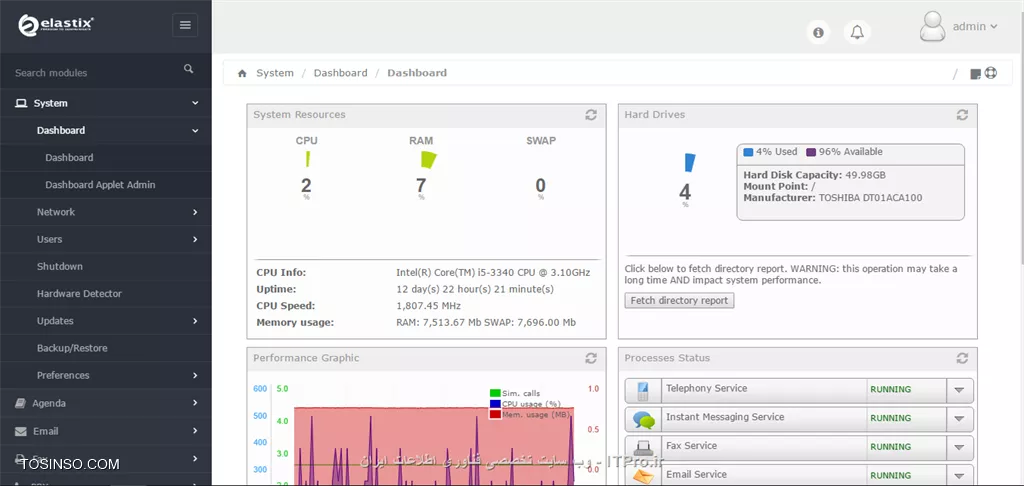Click the sticky note icon near breadcrumb
The height and width of the screenshot is (486, 1024).
(x=976, y=74)
